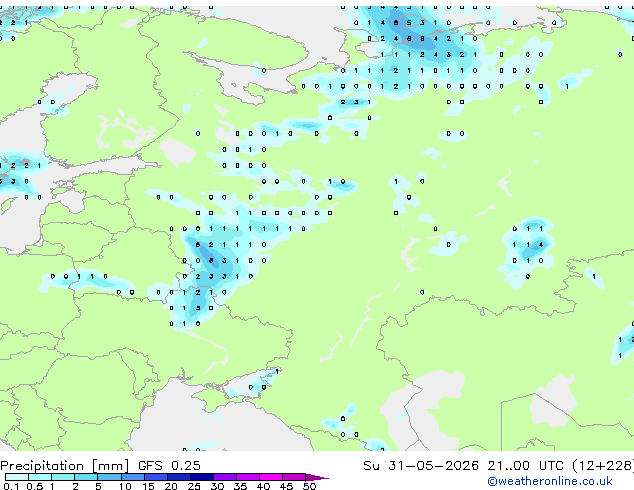The width and height of the screenshot is (634, 490).
Task: Click the "0.5" legend scale label
Action: click(x=35, y=486)
